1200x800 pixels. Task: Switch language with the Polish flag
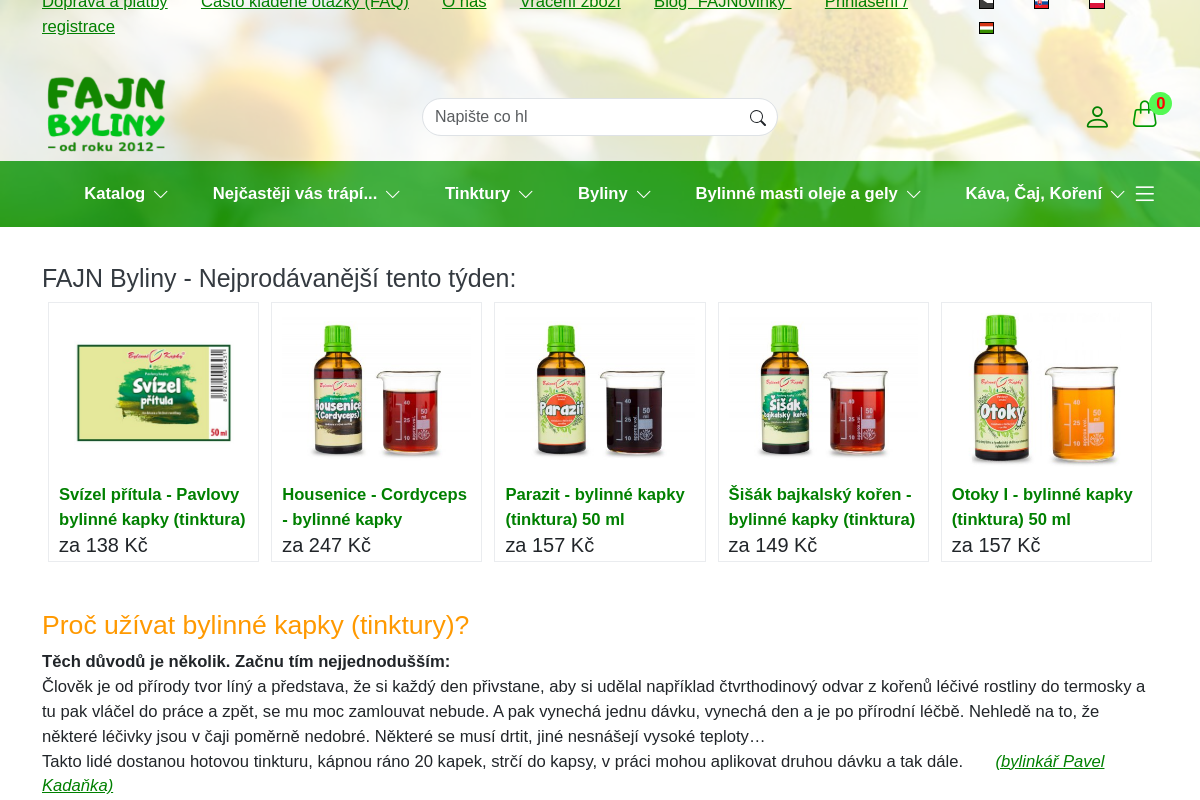point(1097,4)
